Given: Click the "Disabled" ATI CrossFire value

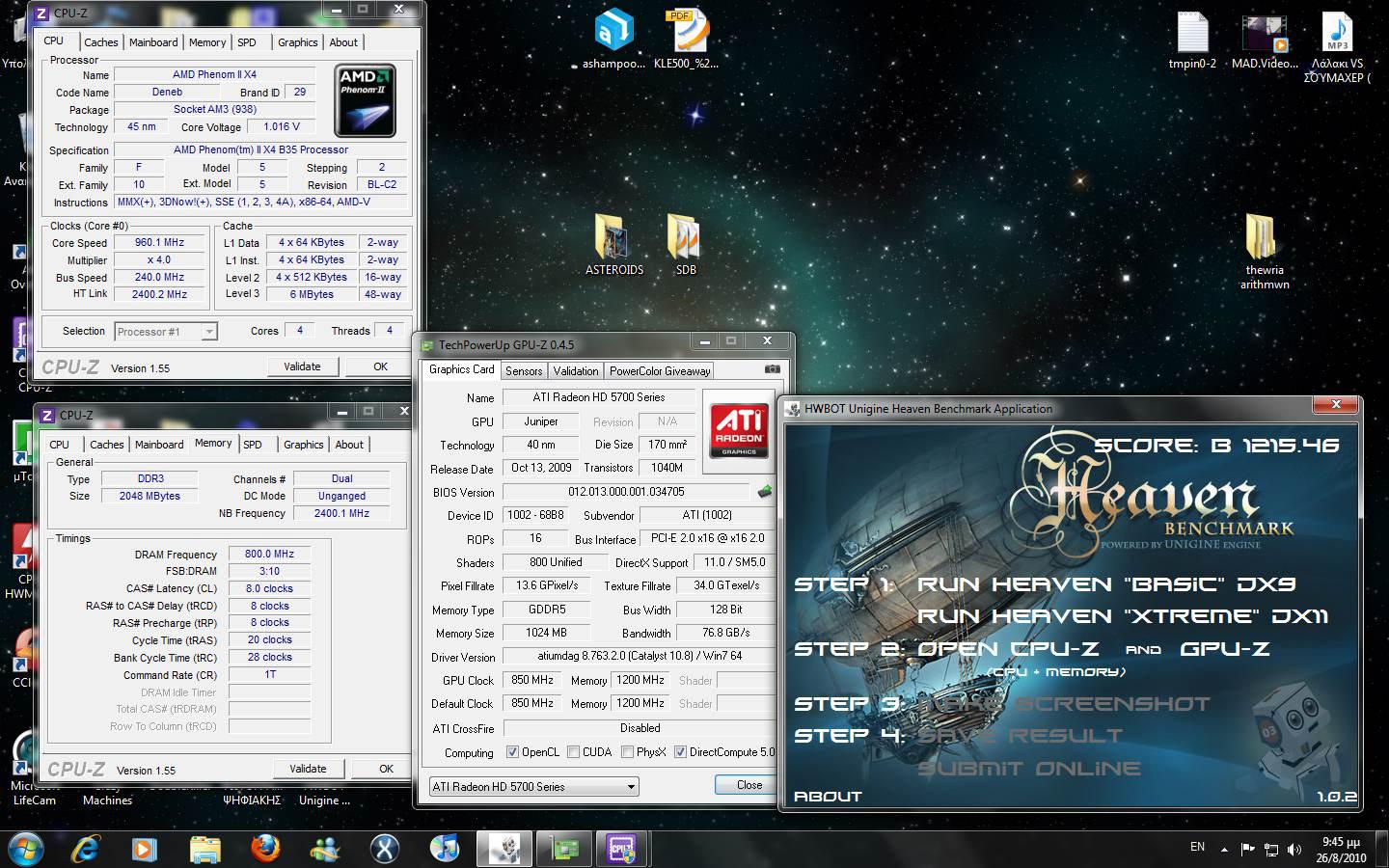Looking at the screenshot, I should (x=640, y=728).
